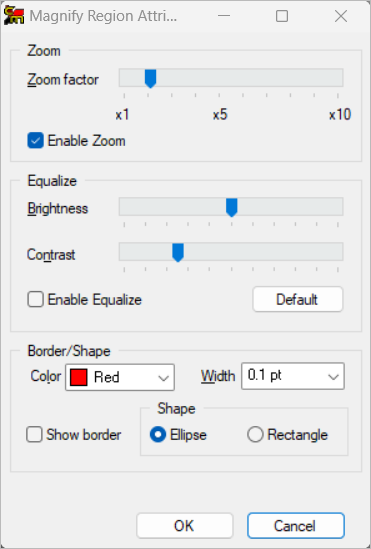Maximize the Magnify Region Attributes window
This screenshot has height=549, width=371.
coord(282,16)
